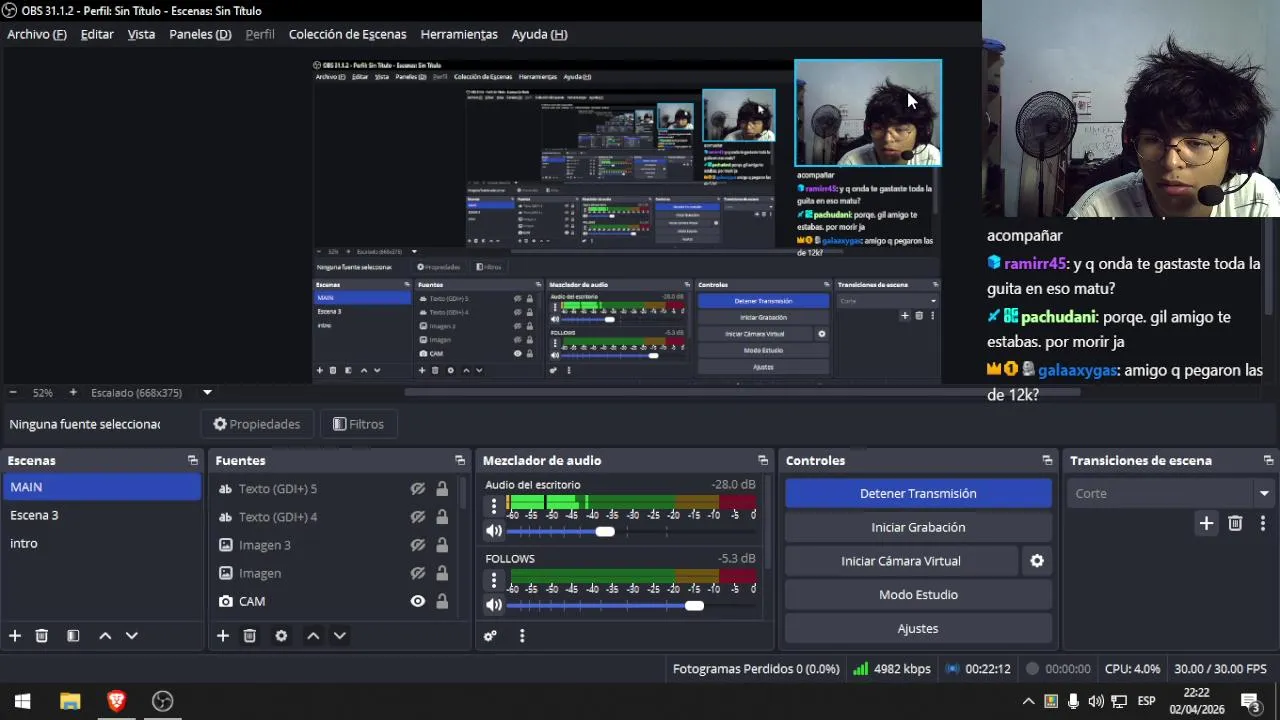
Task: Open Vista menu
Action: point(141,34)
